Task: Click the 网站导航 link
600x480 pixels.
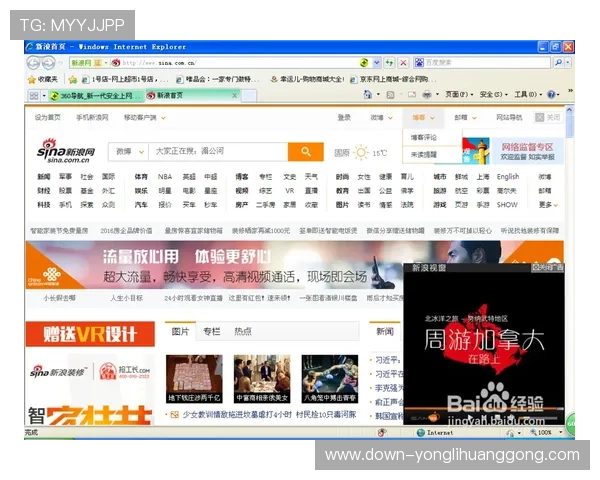Action: point(509,118)
